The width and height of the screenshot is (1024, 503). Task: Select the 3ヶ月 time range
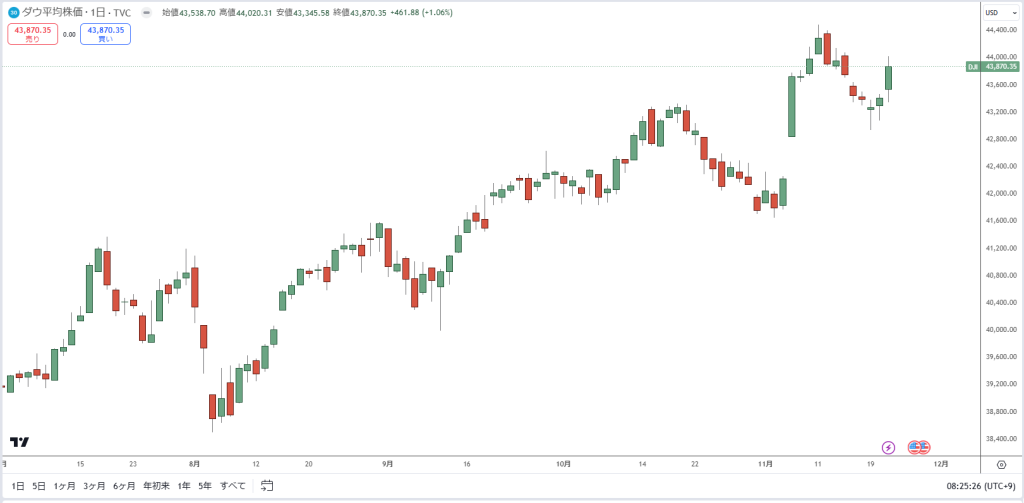tap(94, 485)
